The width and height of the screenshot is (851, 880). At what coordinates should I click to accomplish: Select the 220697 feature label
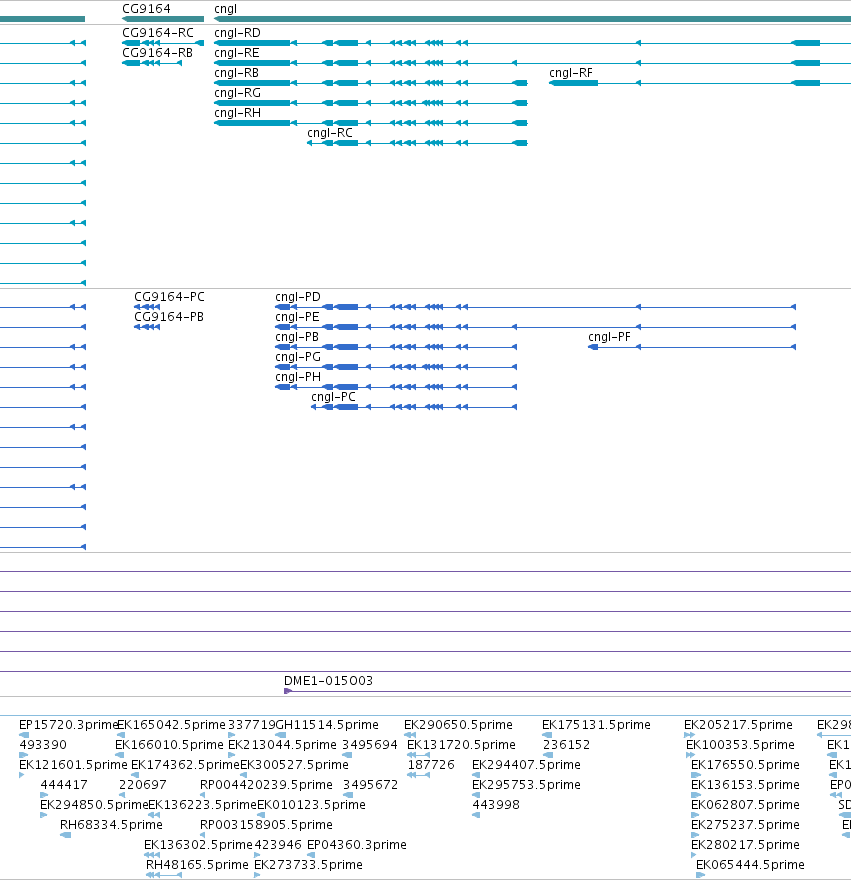143,785
